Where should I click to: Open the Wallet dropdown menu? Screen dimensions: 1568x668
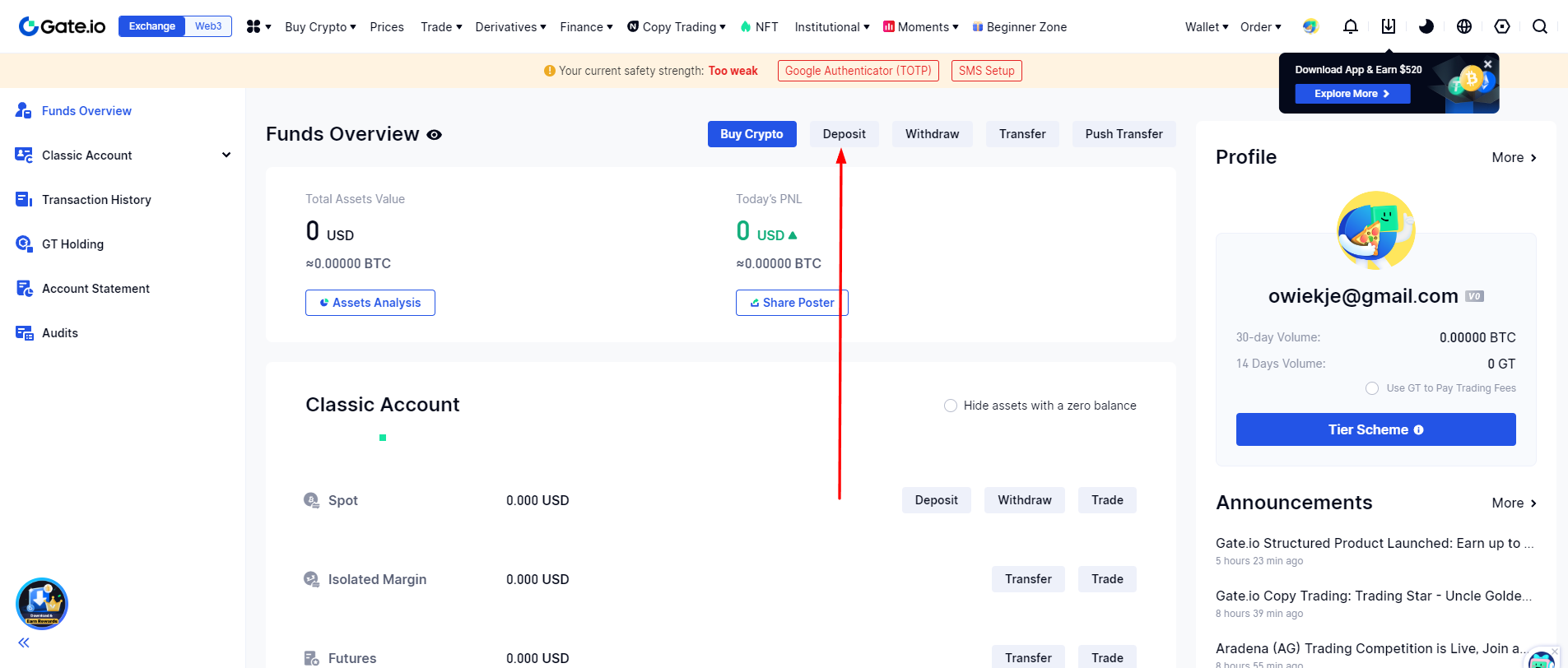(1207, 27)
